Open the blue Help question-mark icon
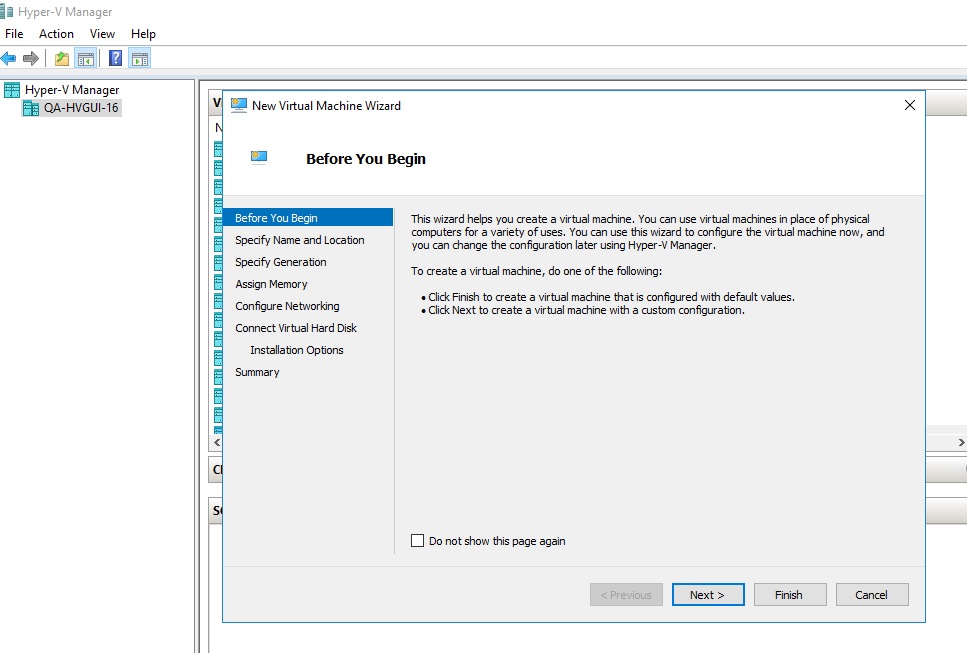Viewport: 967px width, 653px height. (115, 58)
